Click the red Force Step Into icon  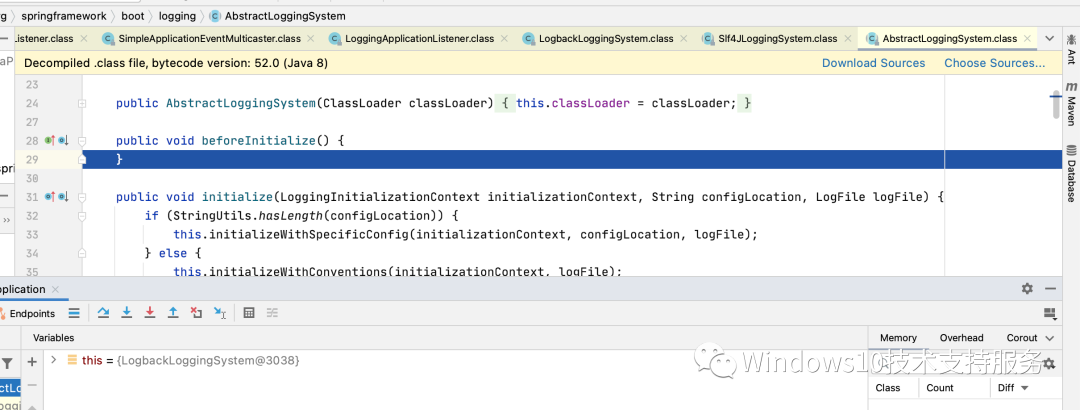click(149, 313)
